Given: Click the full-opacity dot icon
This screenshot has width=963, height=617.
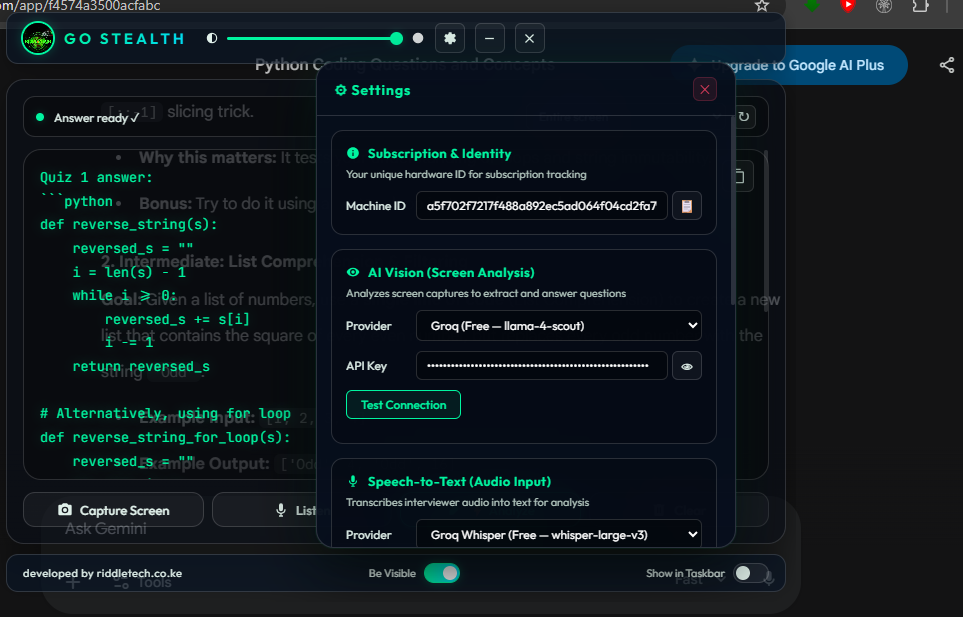Looking at the screenshot, I should [418, 38].
